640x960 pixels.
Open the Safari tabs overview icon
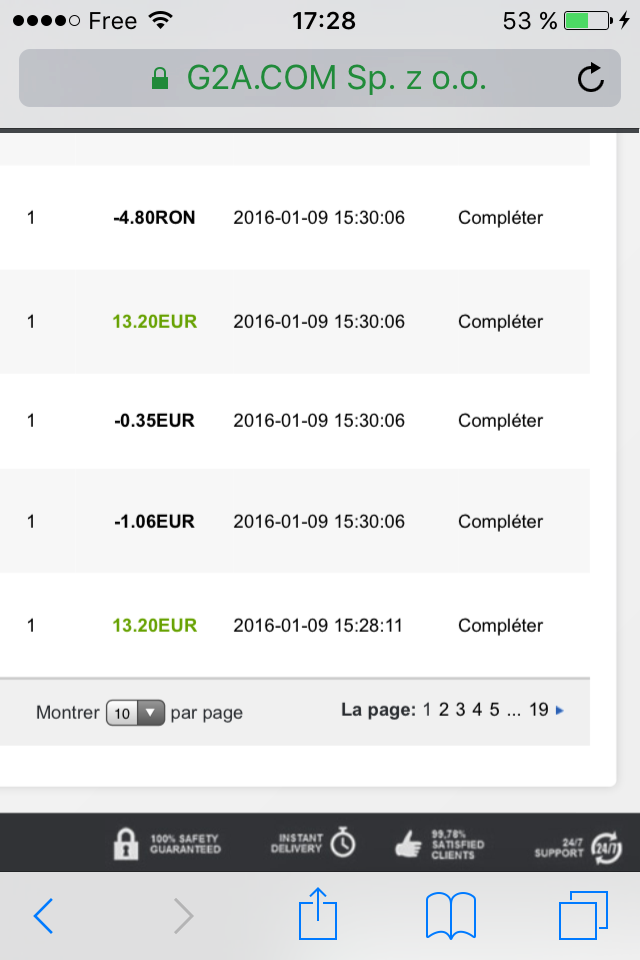tap(583, 915)
